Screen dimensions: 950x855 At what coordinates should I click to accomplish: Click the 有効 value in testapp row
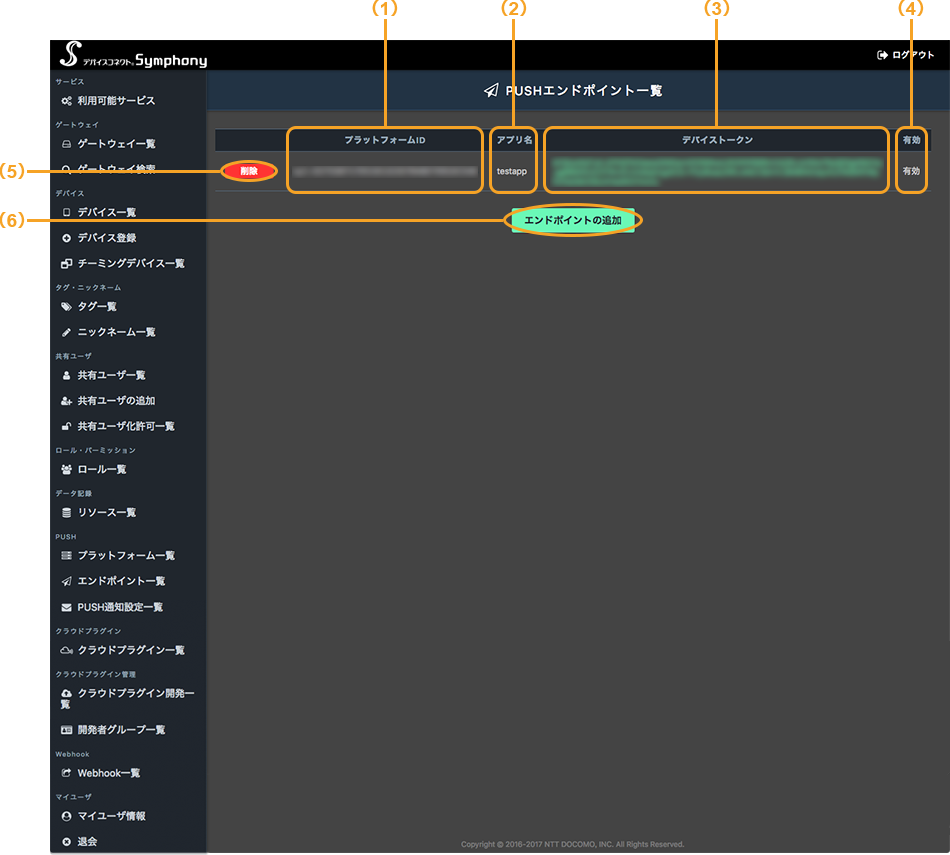[911, 171]
